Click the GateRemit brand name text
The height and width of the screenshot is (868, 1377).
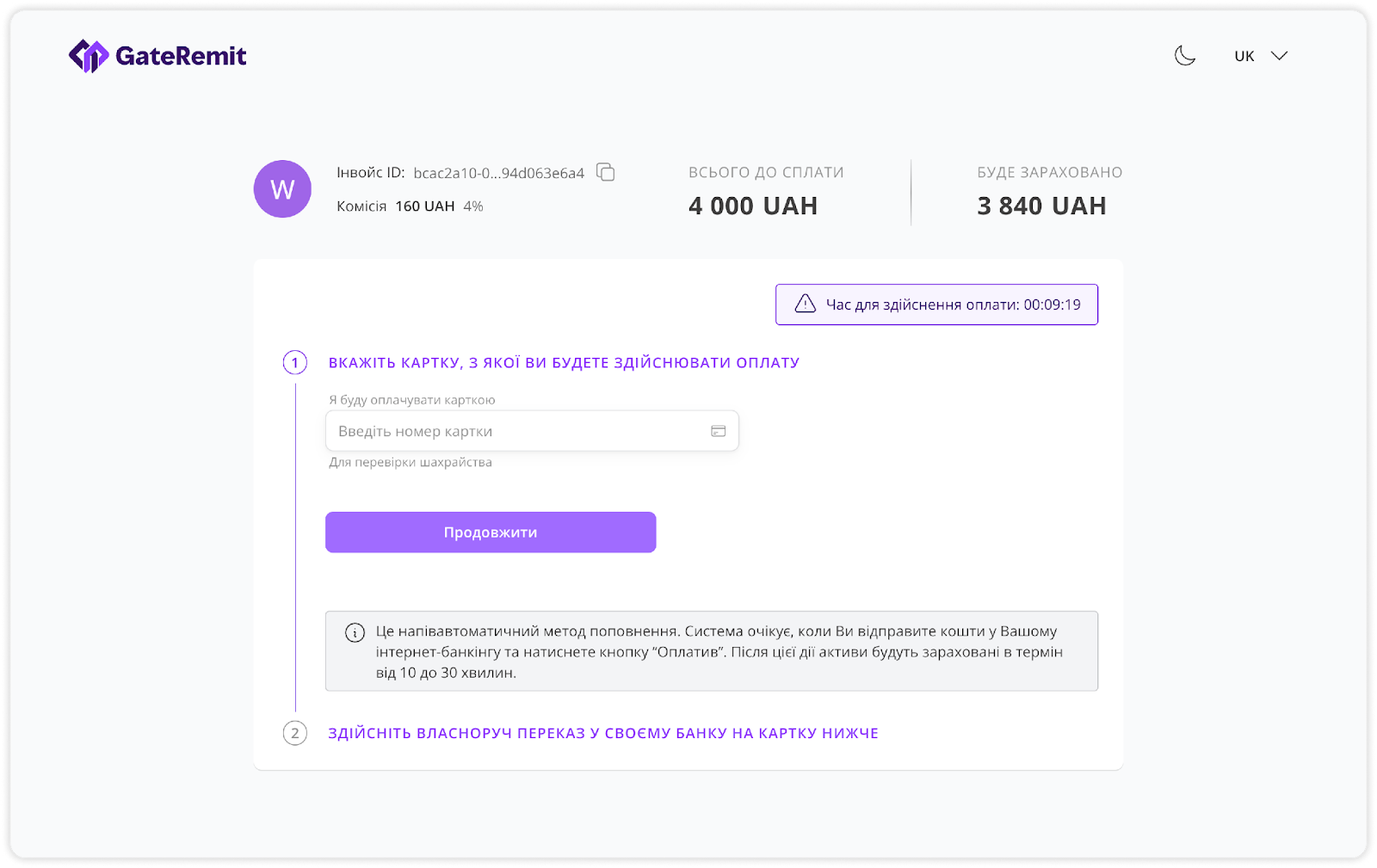pos(181,56)
